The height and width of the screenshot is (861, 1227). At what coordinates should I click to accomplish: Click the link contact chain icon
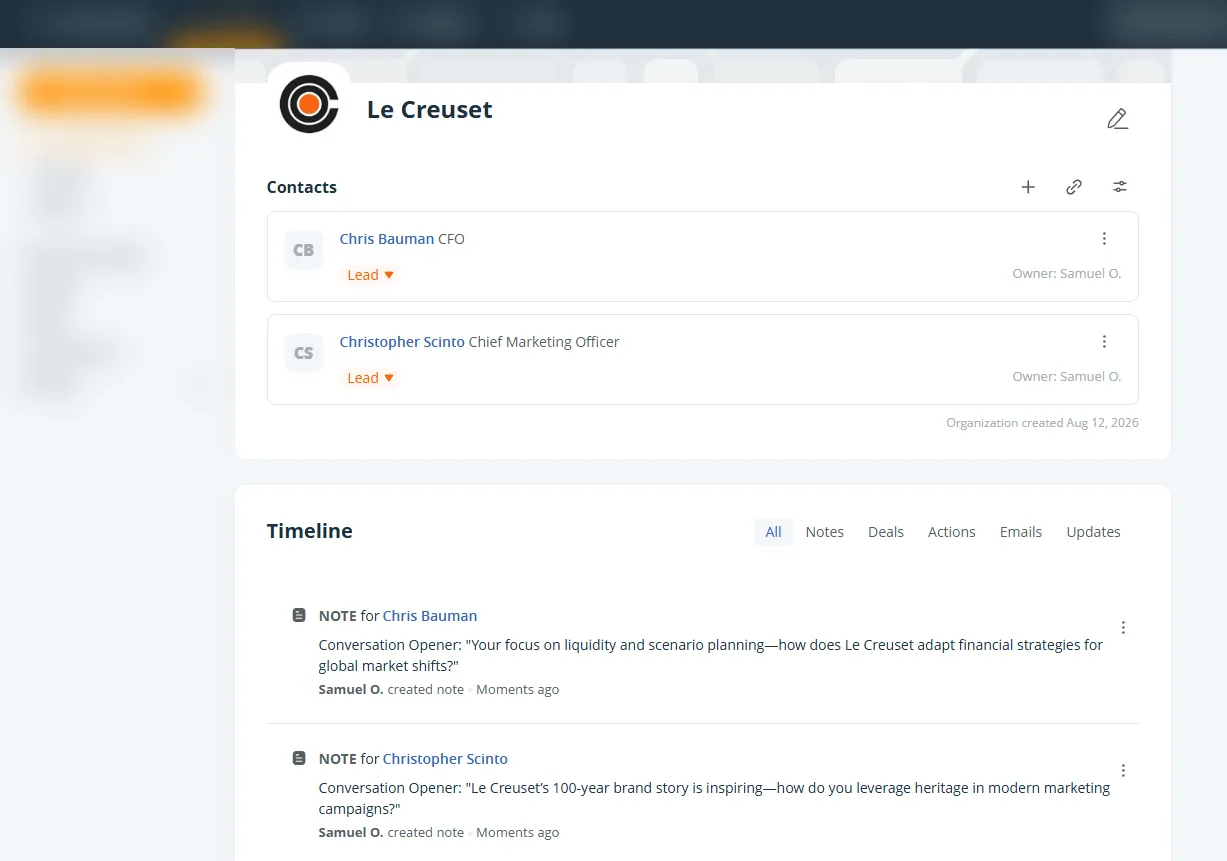coord(1074,187)
